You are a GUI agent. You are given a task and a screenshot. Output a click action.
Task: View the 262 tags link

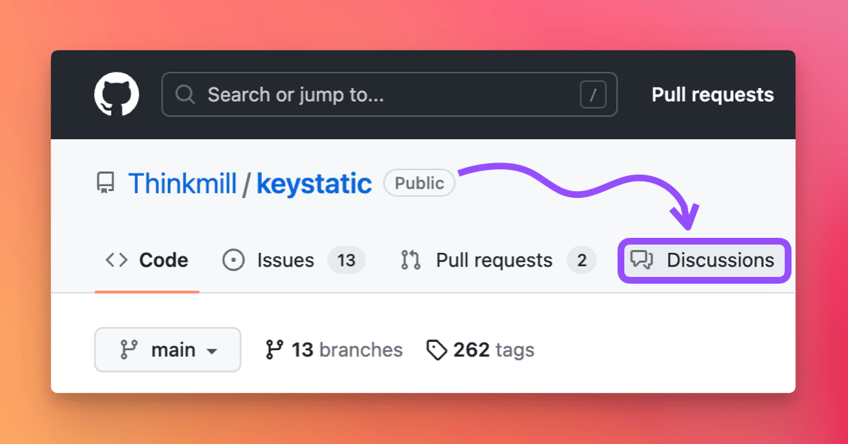coord(480,350)
